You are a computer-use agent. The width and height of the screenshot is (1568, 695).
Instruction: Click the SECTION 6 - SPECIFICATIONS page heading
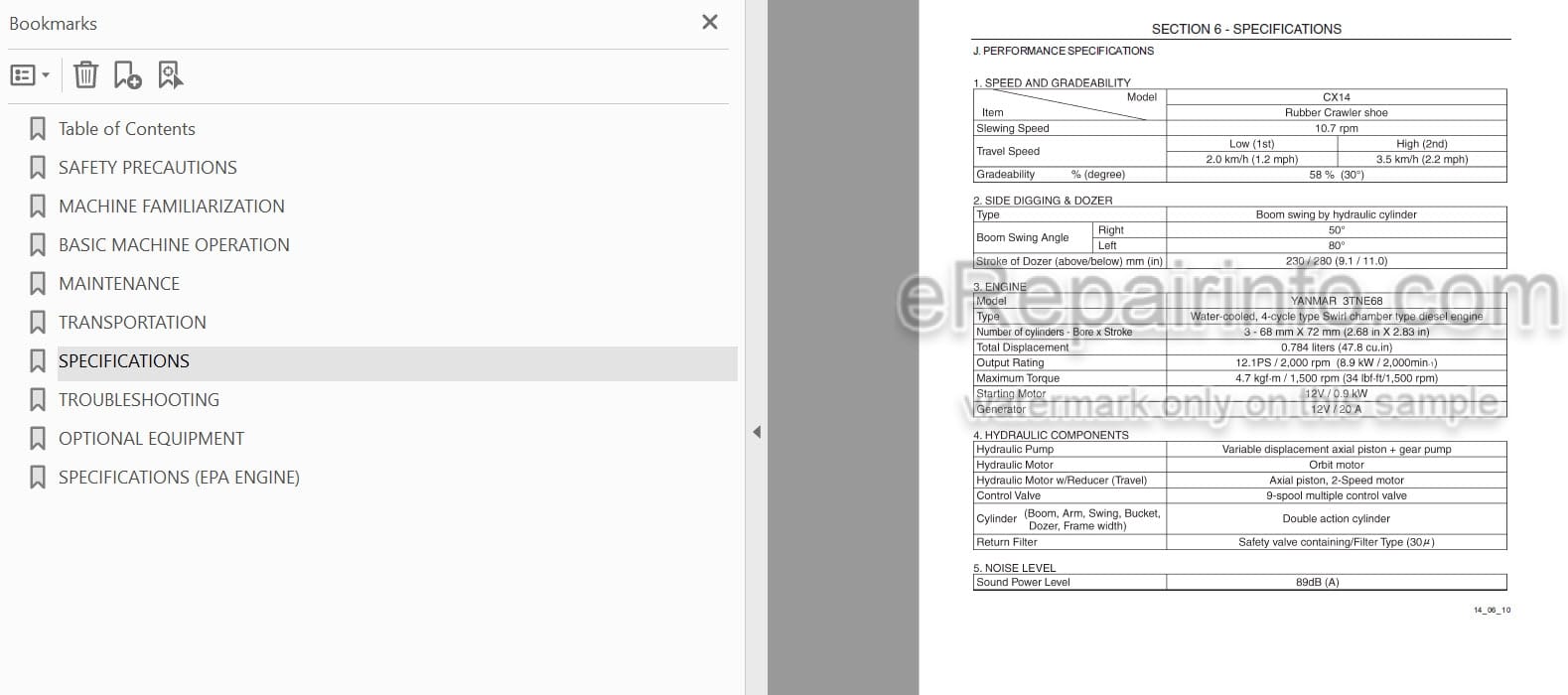(1246, 29)
